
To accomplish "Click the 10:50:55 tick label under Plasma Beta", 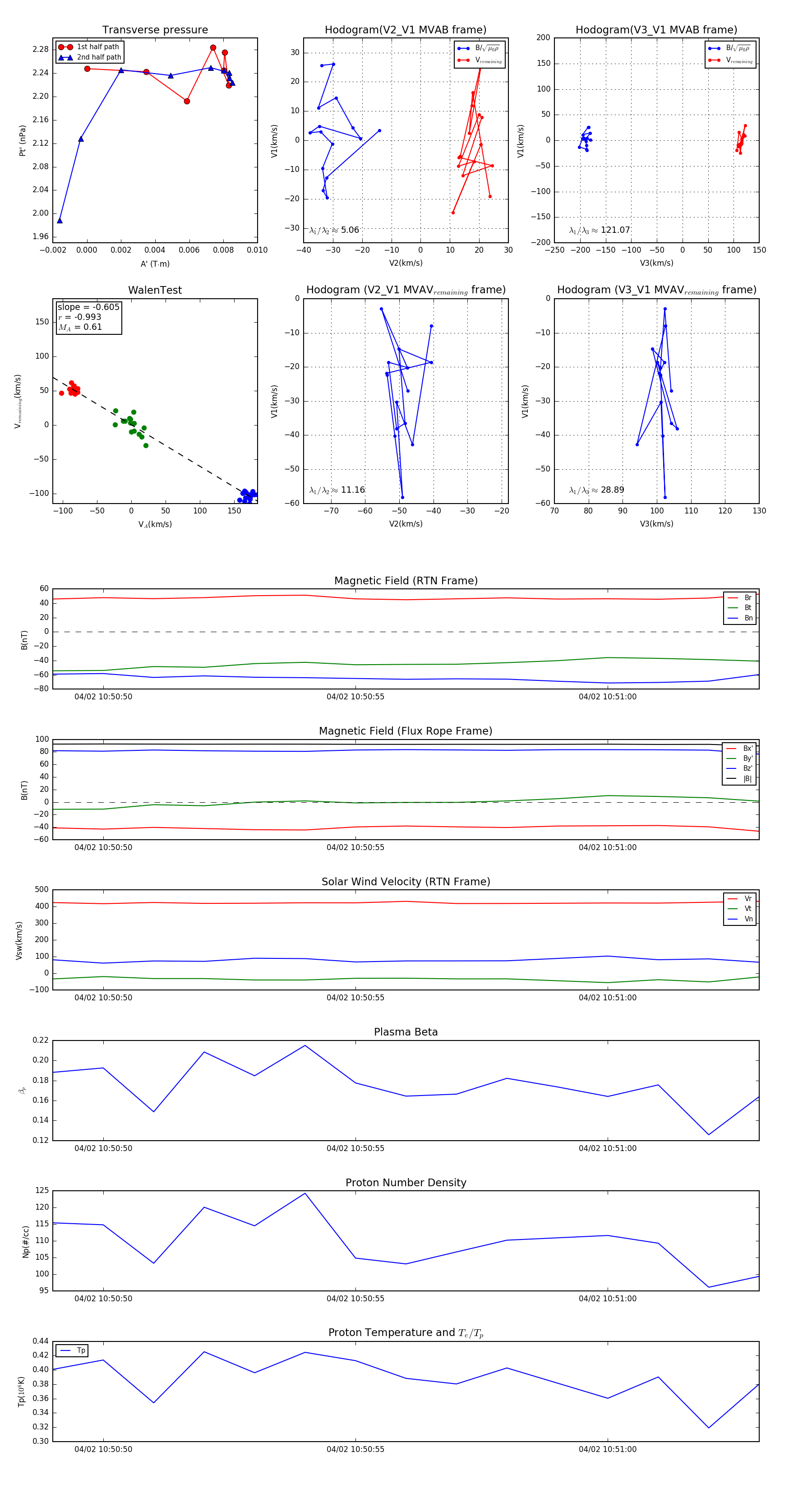I will 355,1148.
